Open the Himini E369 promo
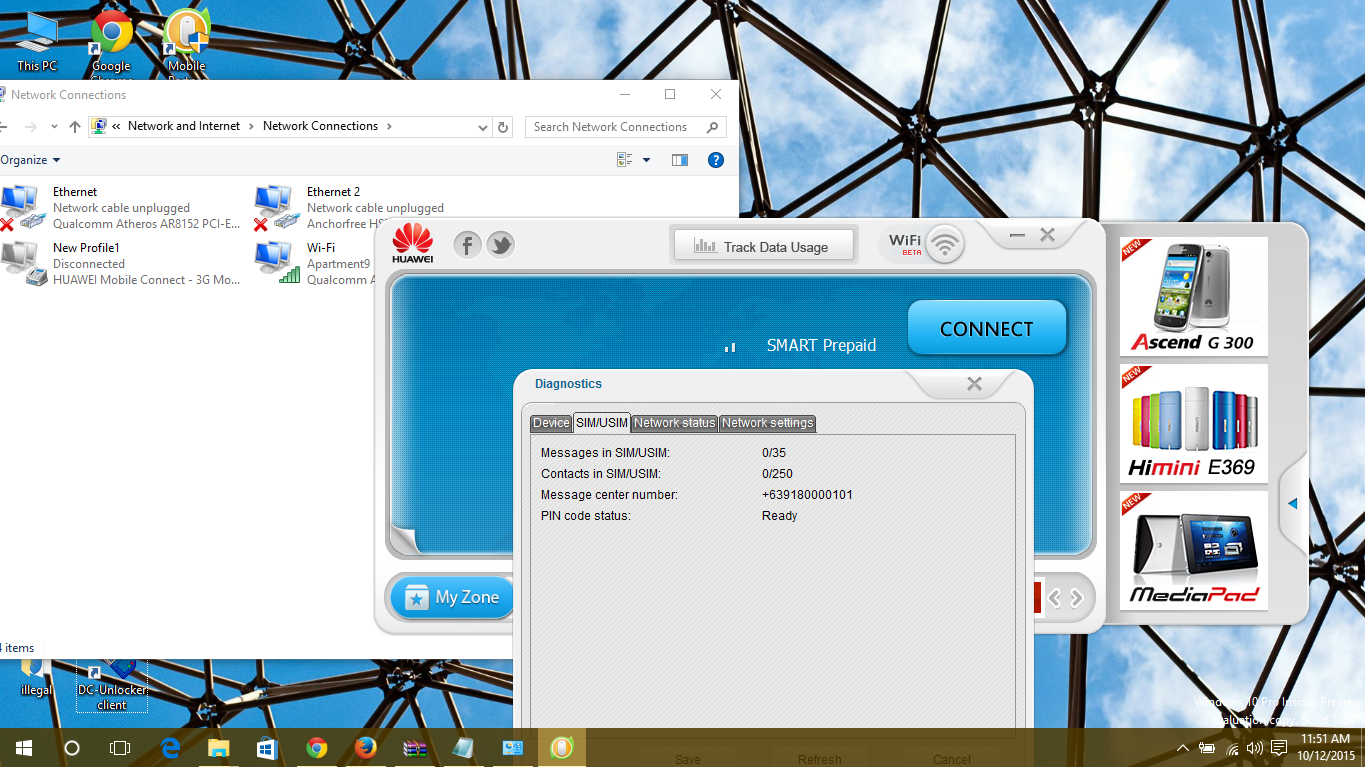 click(1194, 423)
